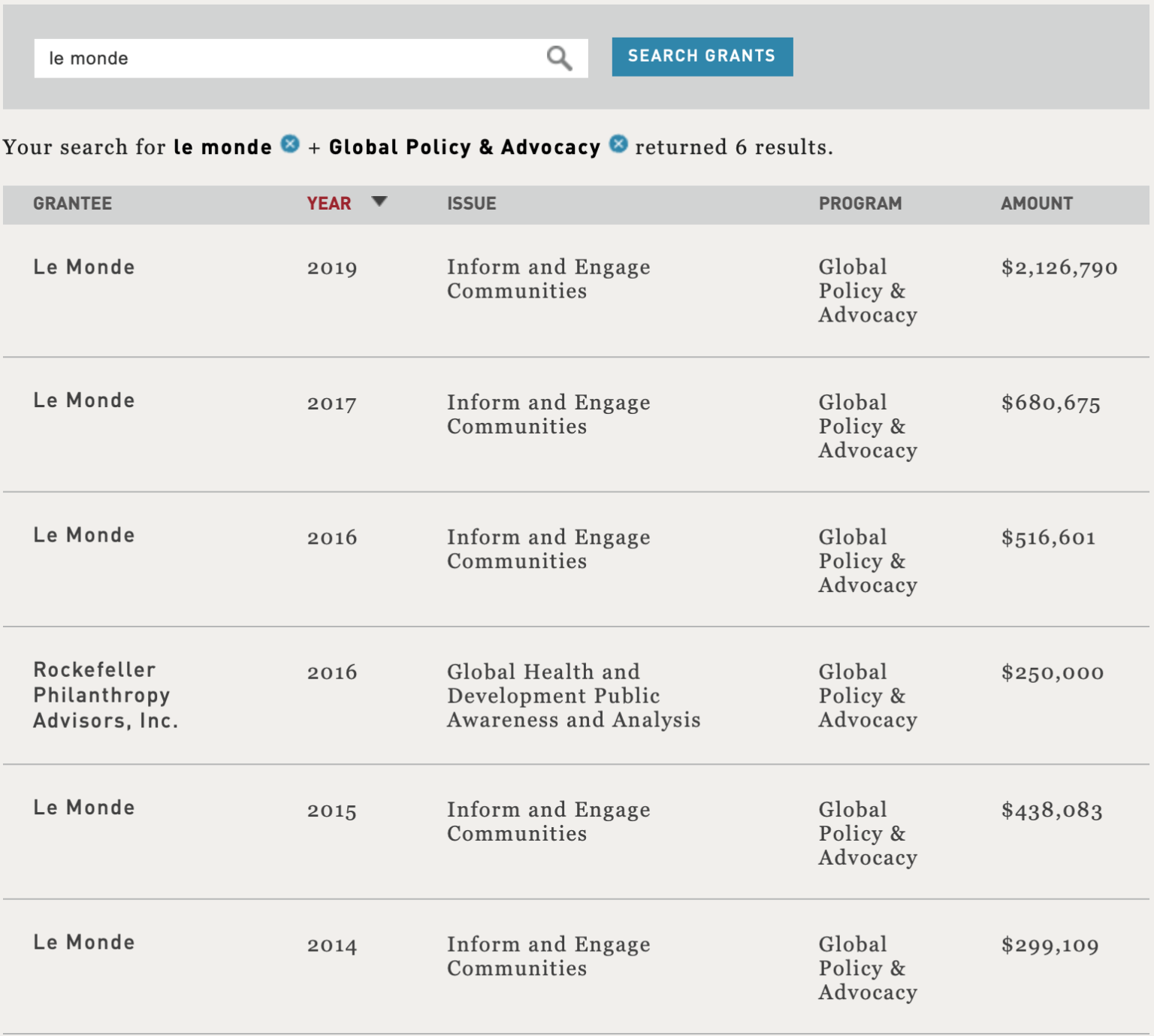Screen dimensions: 1154x1036
Task: Remove the Global Policy & Advocacy filter
Action: (618, 143)
